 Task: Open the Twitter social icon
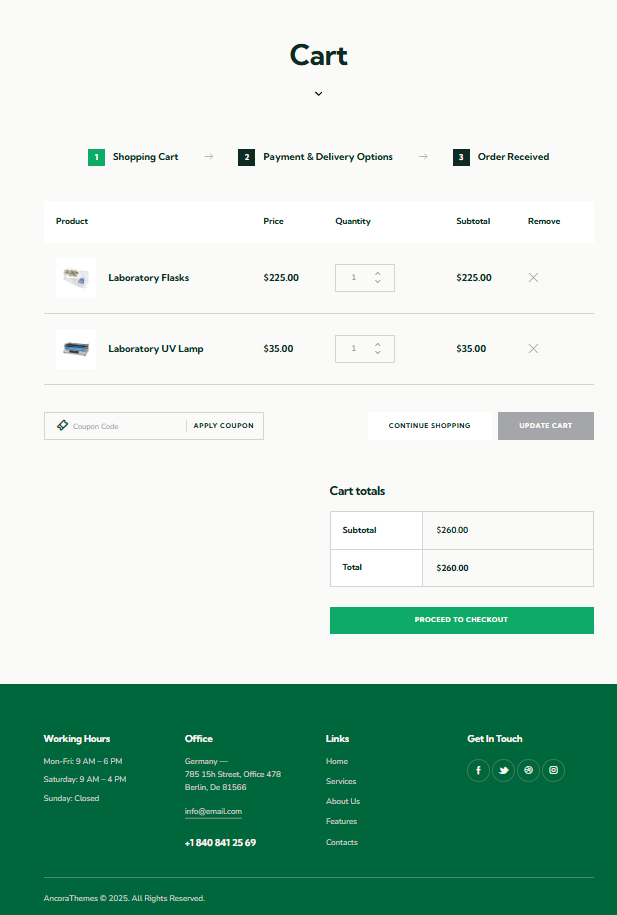tap(503, 770)
